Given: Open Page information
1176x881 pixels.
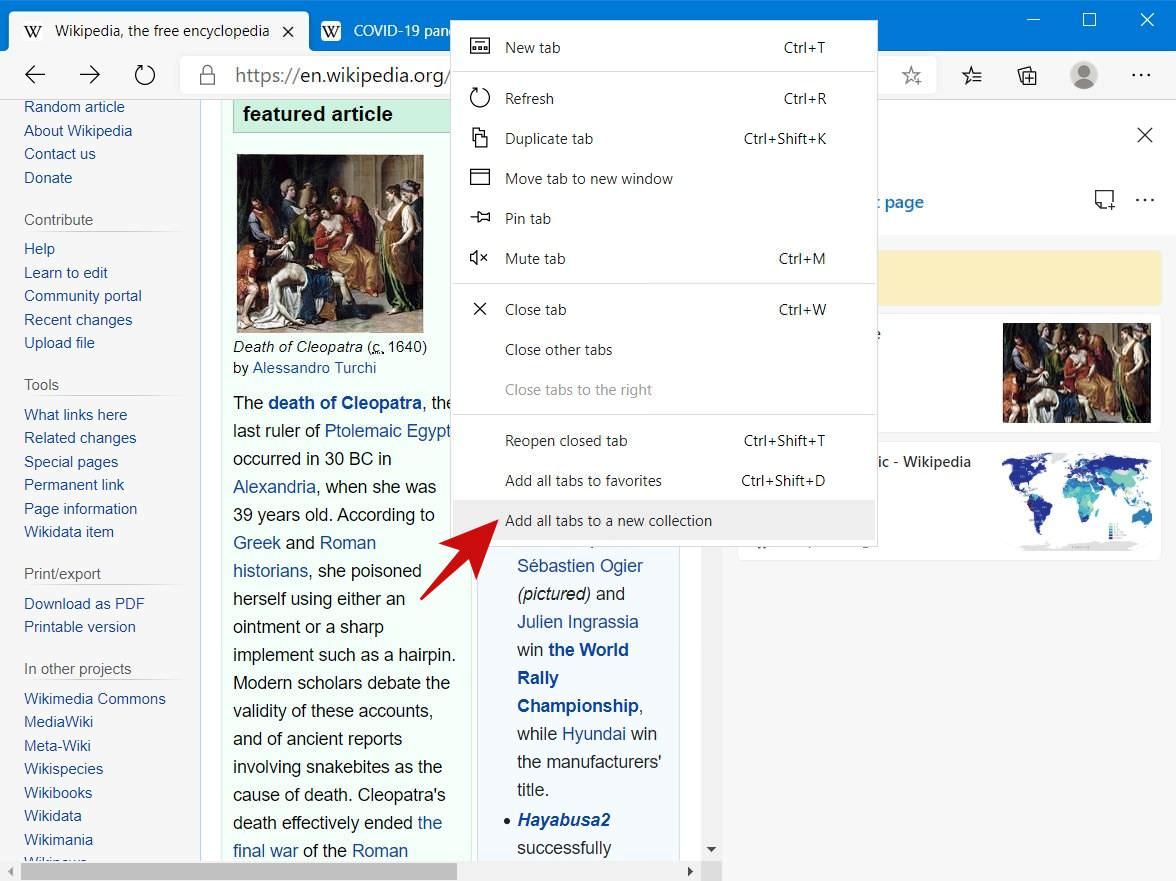Looking at the screenshot, I should tap(80, 508).
